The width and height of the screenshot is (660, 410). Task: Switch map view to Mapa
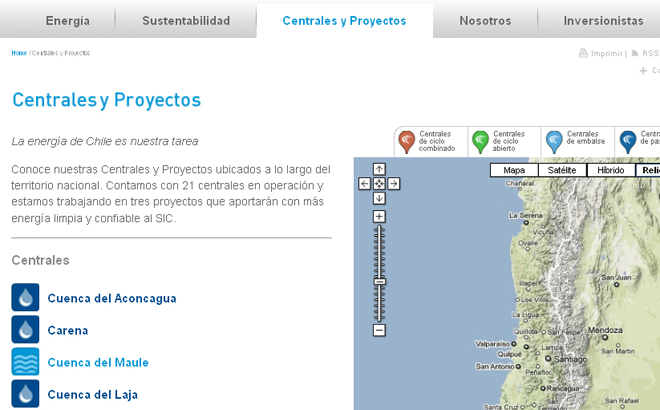pyautogui.click(x=514, y=170)
